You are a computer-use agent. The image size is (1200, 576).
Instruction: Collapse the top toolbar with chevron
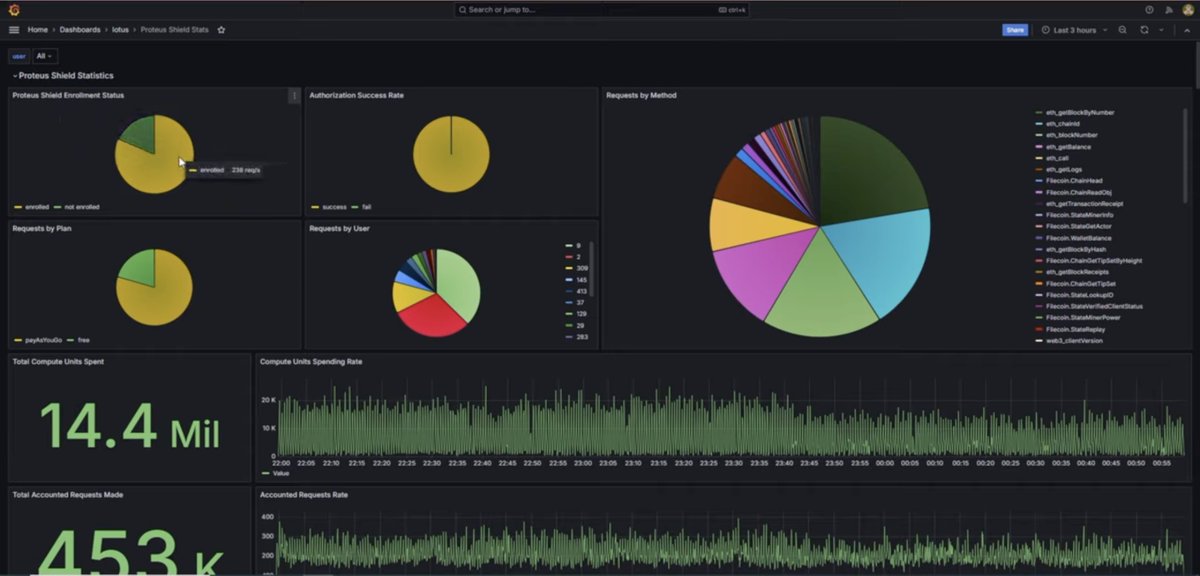1186,30
